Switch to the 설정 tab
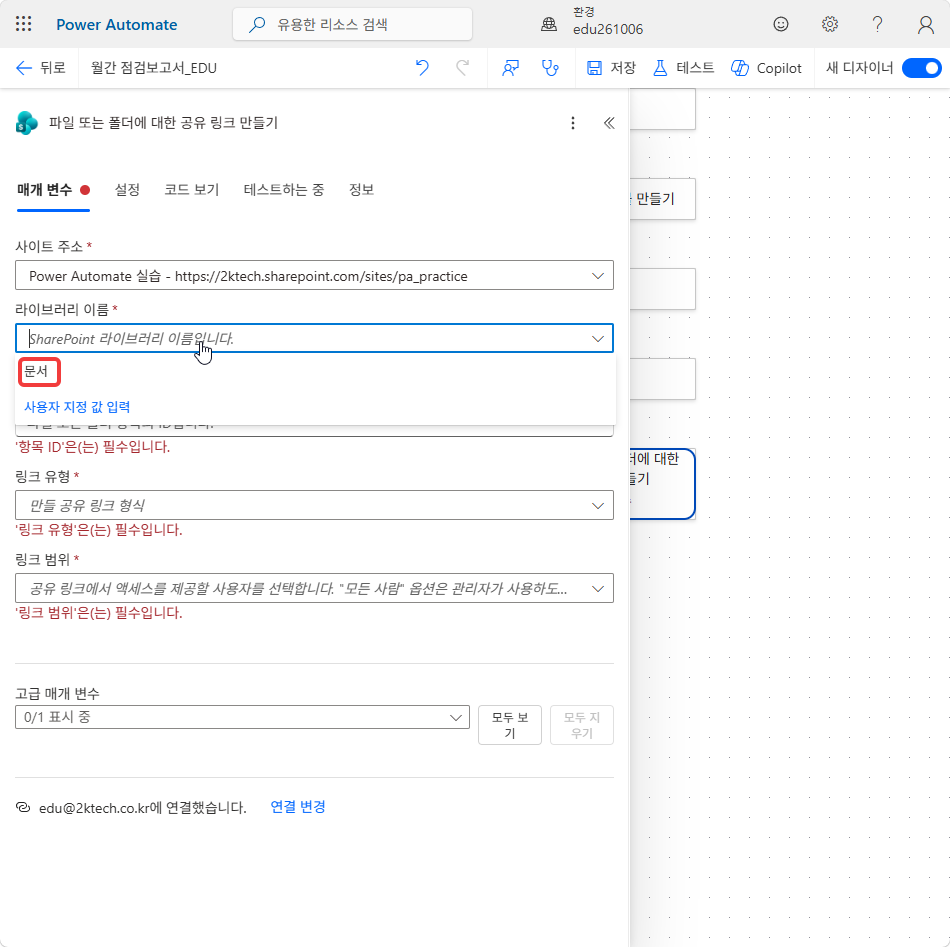950x947 pixels. [x=127, y=190]
